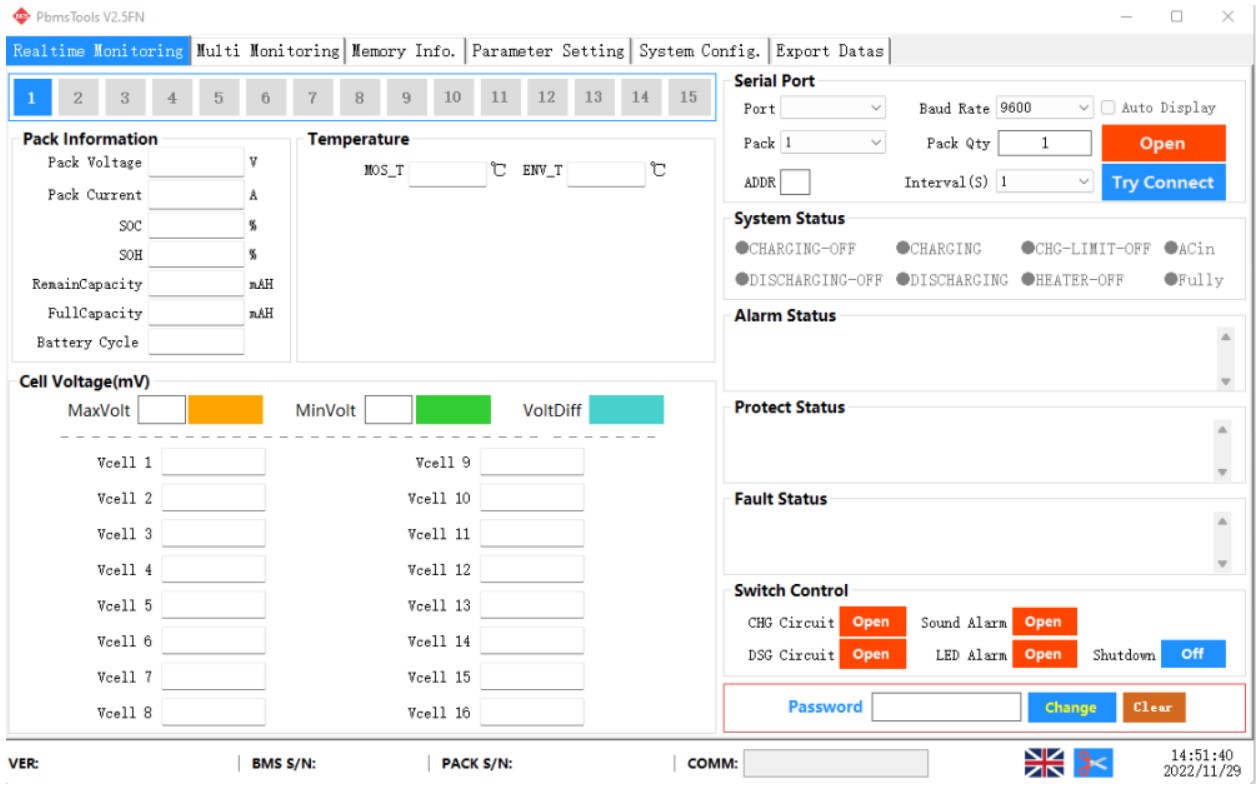1260x796 pixels.
Task: Open the Interval(S) dropdown
Action: tap(1045, 182)
